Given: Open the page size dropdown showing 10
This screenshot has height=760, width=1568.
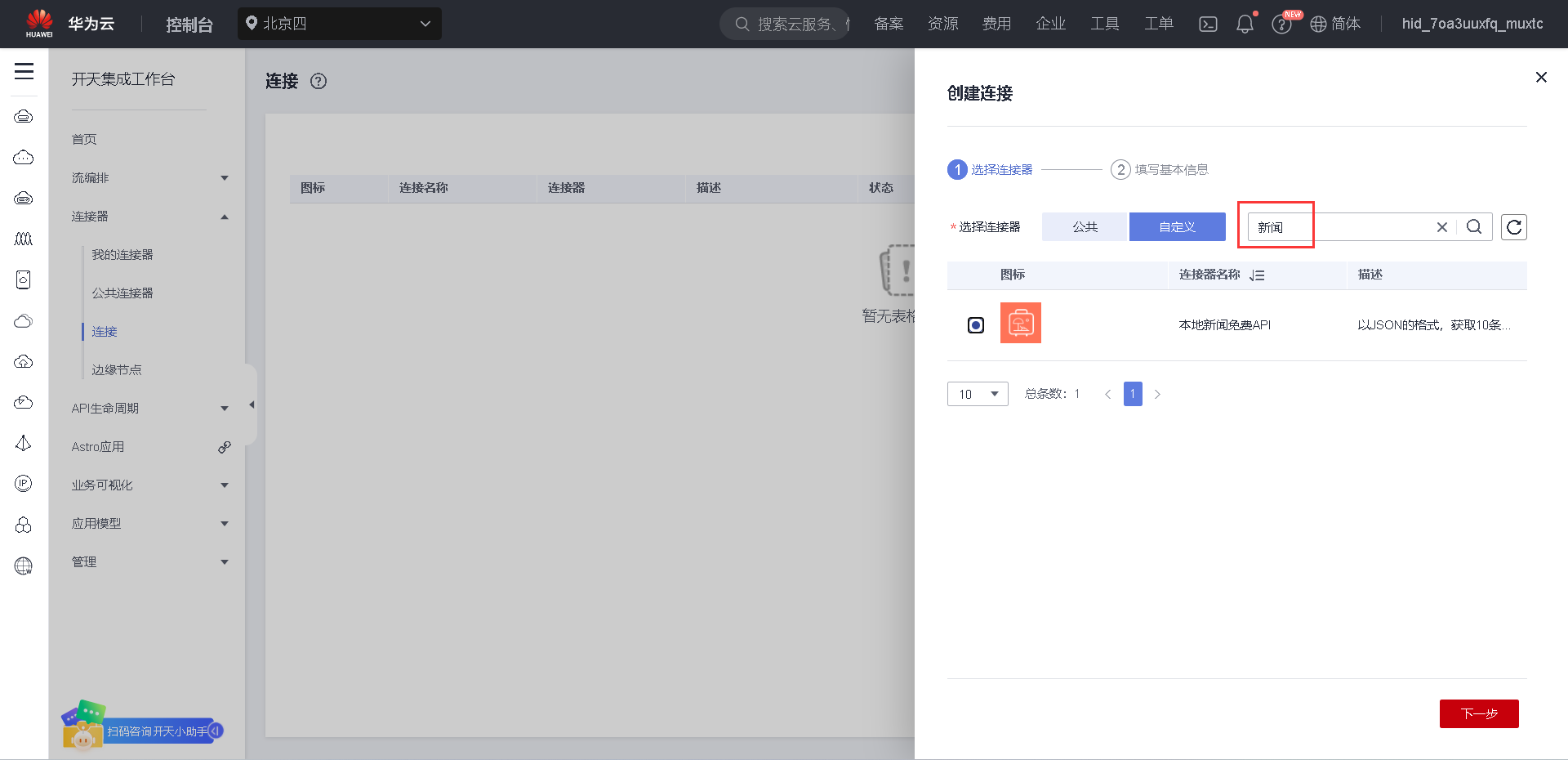Looking at the screenshot, I should 978,394.
